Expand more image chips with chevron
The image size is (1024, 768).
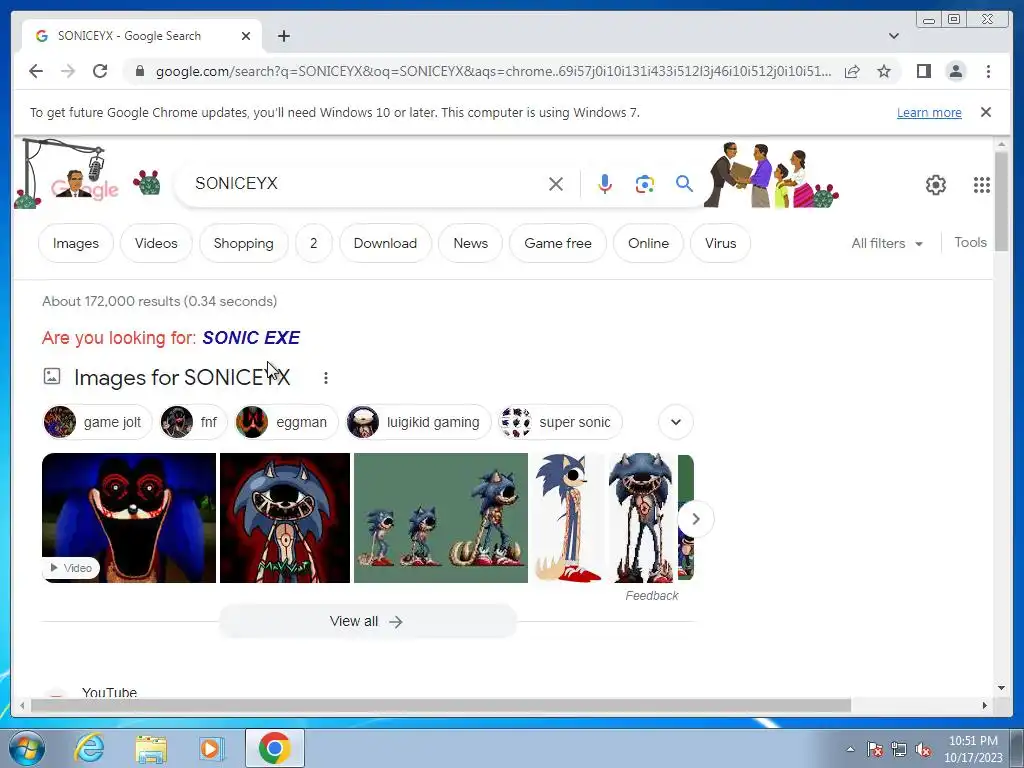coord(676,422)
